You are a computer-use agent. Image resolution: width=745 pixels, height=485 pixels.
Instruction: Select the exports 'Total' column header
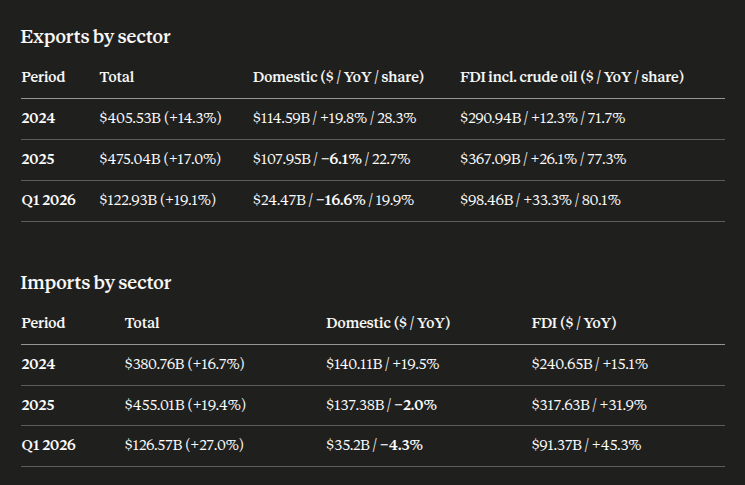pos(117,77)
